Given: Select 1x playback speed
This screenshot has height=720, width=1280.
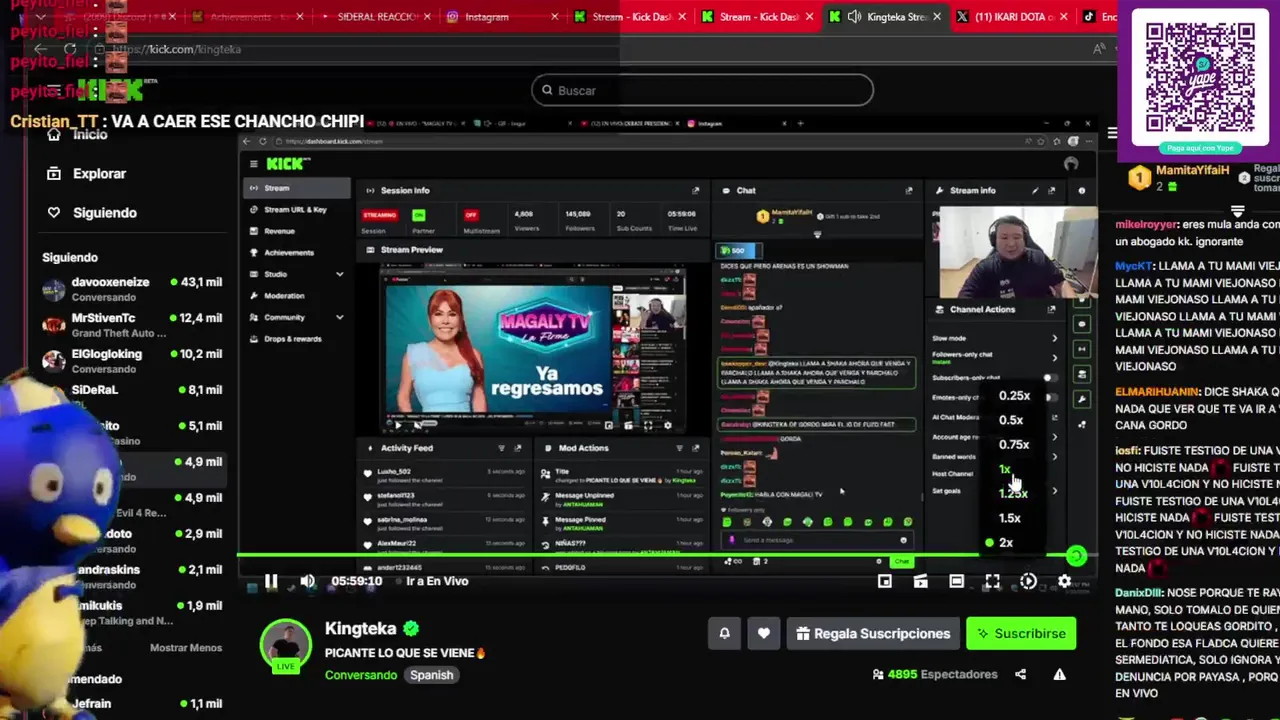Looking at the screenshot, I should (x=1005, y=469).
